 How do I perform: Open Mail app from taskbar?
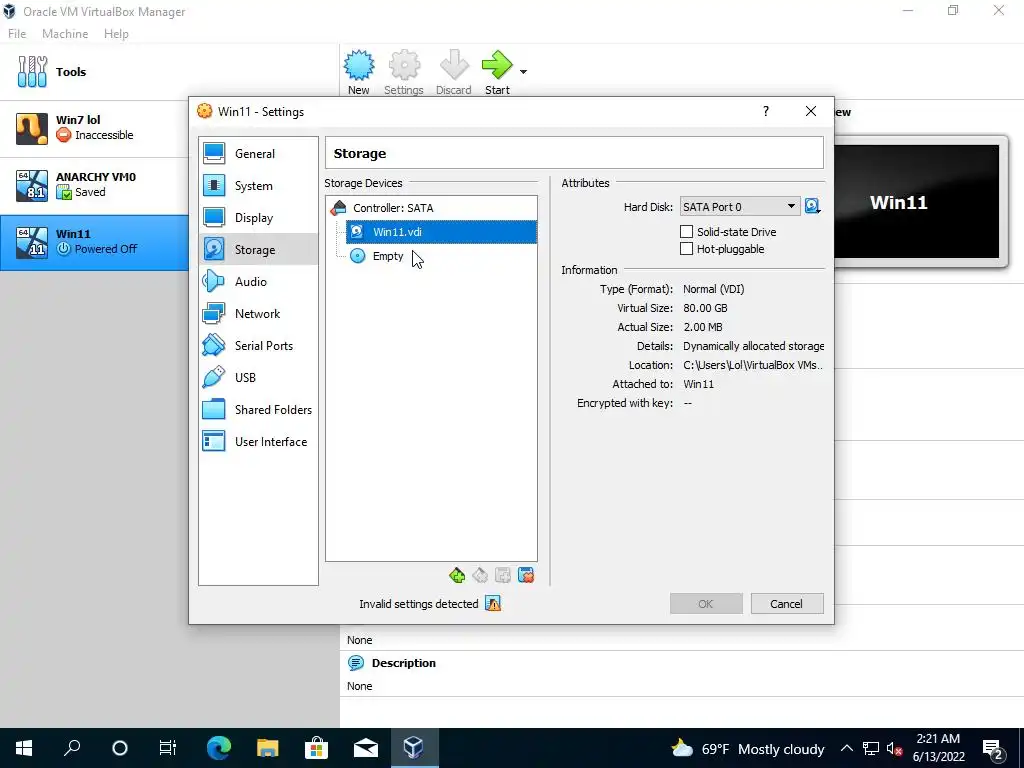pyautogui.click(x=366, y=748)
